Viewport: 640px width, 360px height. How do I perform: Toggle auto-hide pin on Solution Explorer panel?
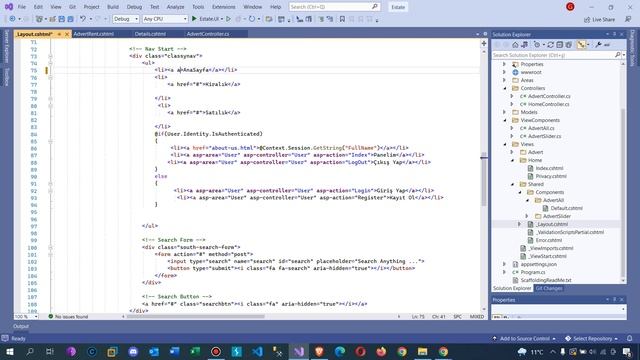614,34
